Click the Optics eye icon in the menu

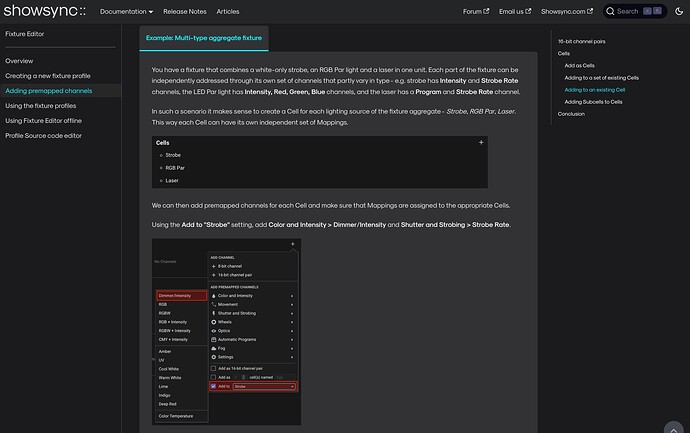coord(213,331)
